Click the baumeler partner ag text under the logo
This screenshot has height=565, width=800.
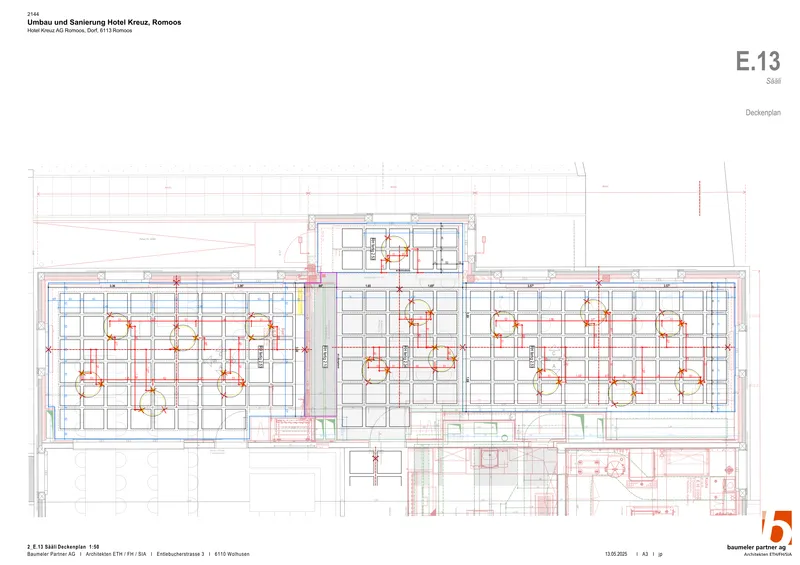point(759,547)
